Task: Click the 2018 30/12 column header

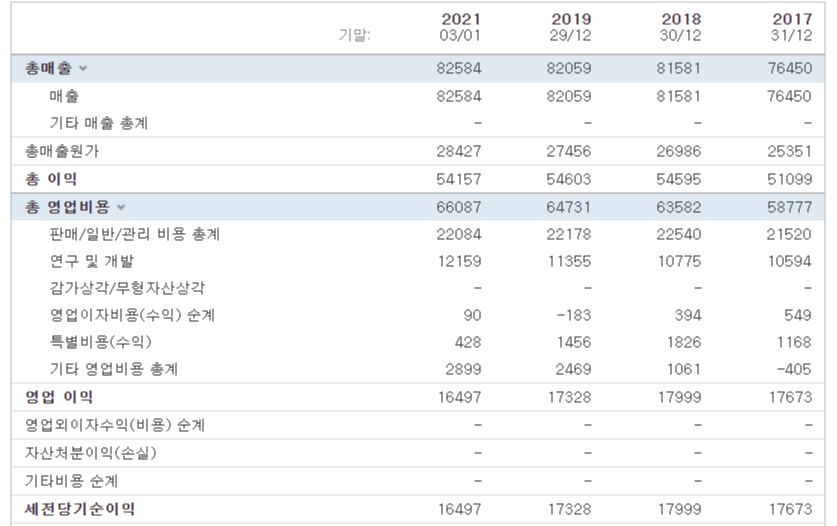Action: pyautogui.click(x=681, y=27)
